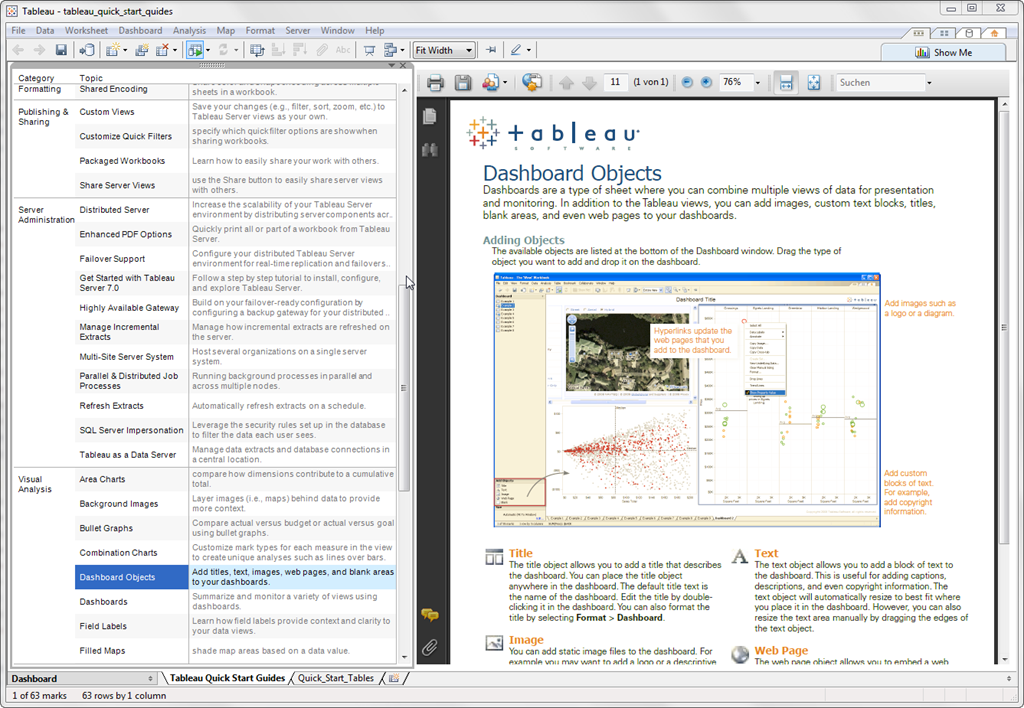
Task: Open the Attachments paperclip icon in PDF sidebar
Action: click(429, 647)
